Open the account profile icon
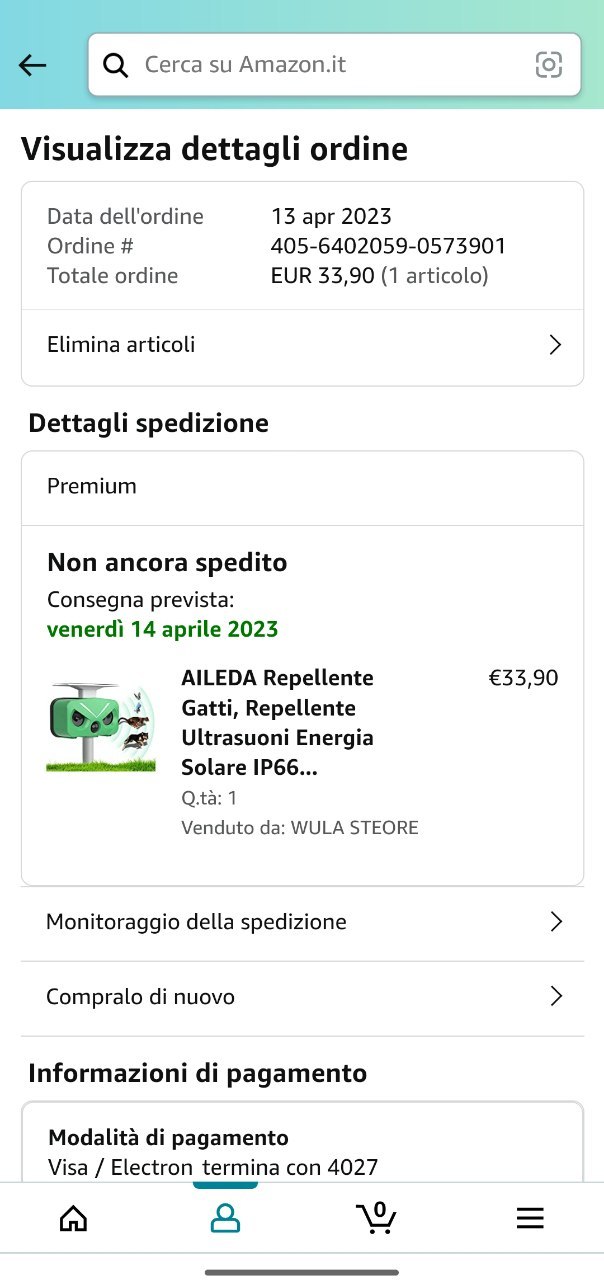Screen dimensions: 604x1280 pos(225,1217)
